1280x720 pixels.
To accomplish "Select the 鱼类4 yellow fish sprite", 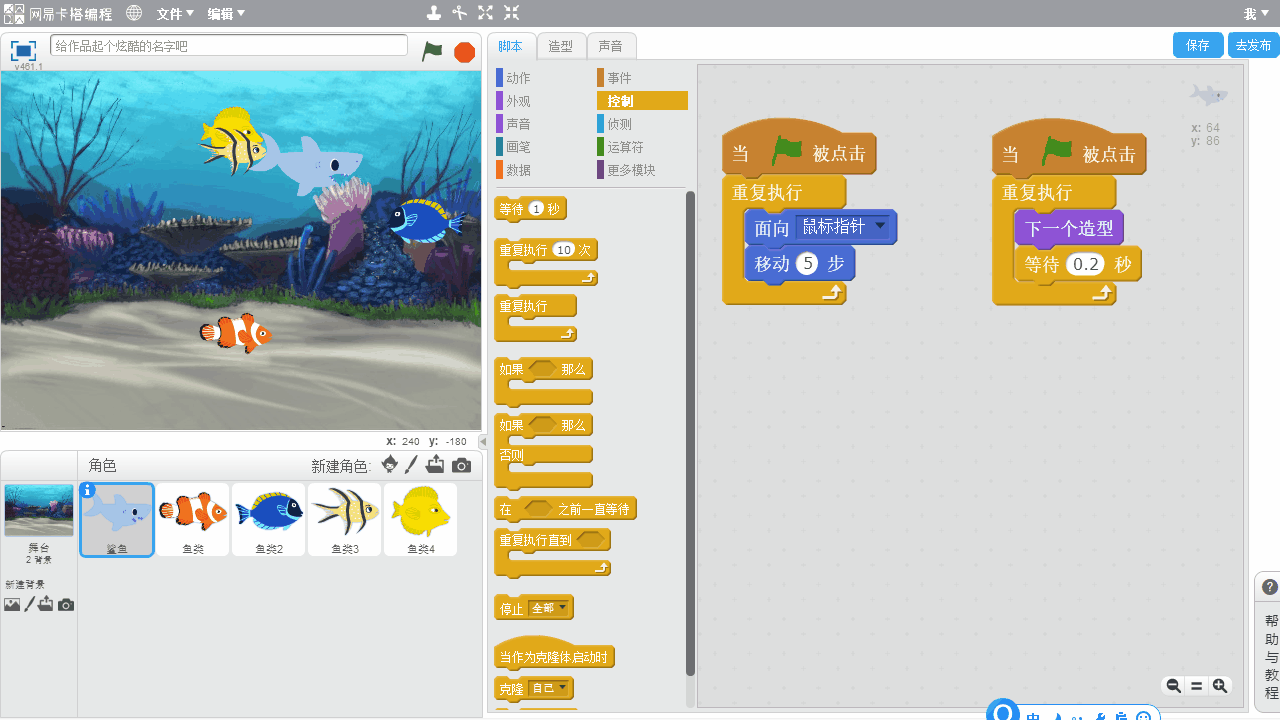I will 420,519.
